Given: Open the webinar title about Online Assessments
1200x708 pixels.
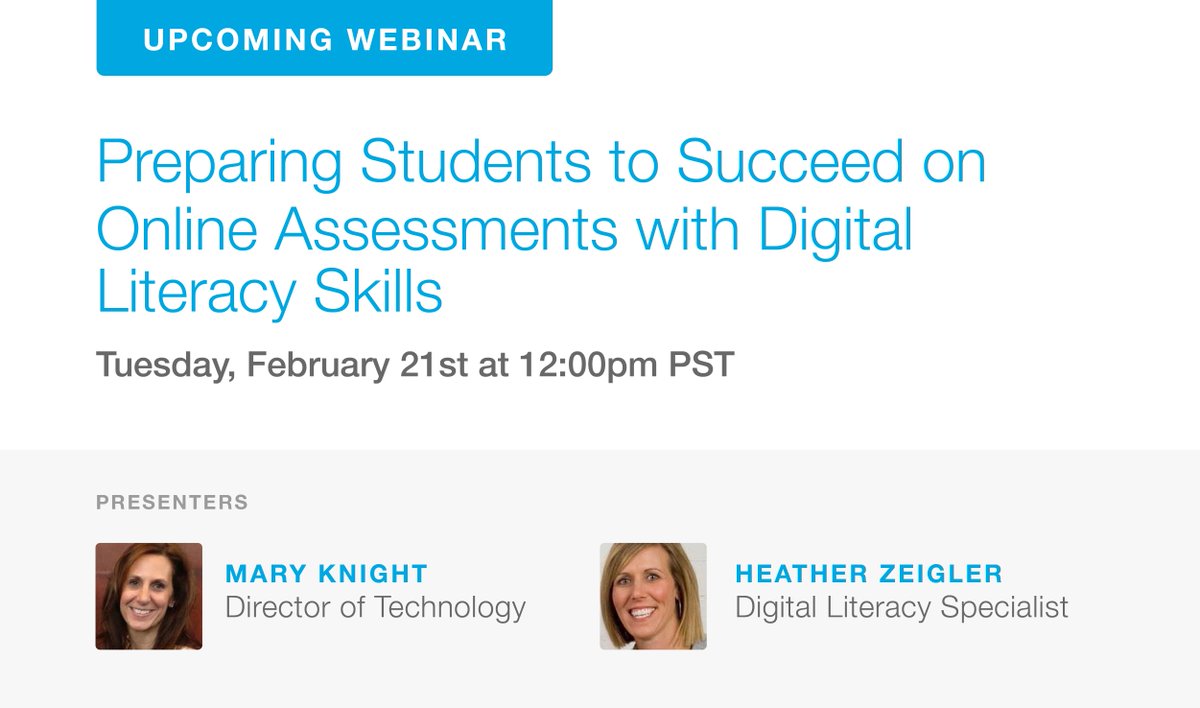Looking at the screenshot, I should pos(541,229).
